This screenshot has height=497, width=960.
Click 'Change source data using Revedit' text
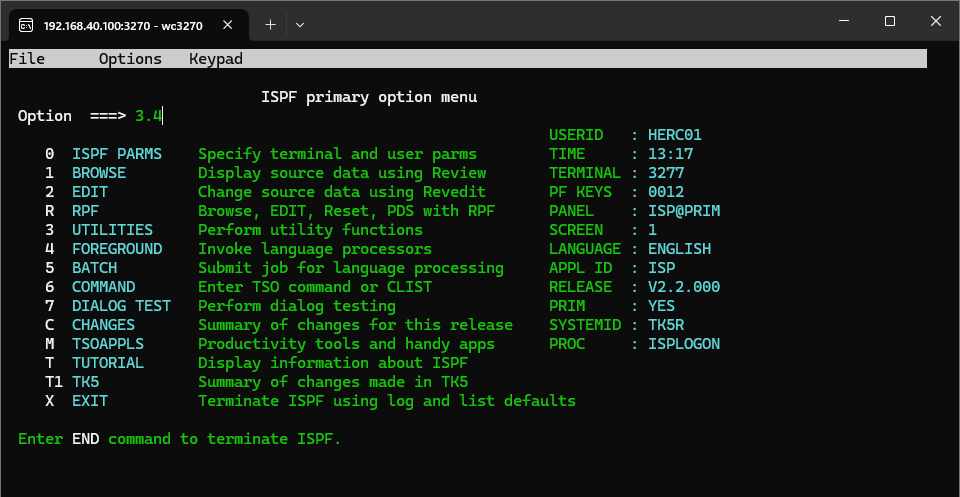(x=342, y=192)
